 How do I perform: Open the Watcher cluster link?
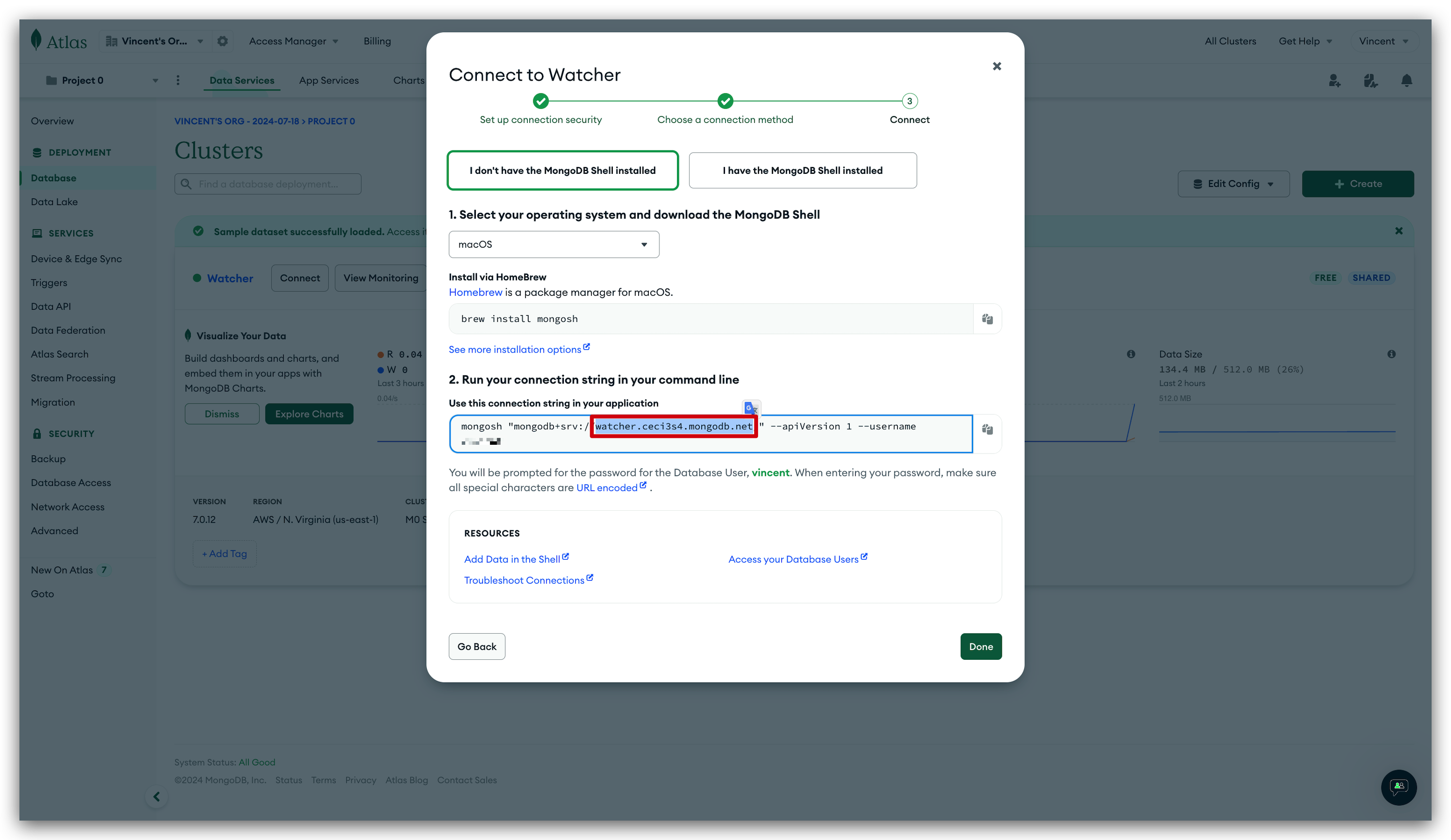[x=230, y=278]
